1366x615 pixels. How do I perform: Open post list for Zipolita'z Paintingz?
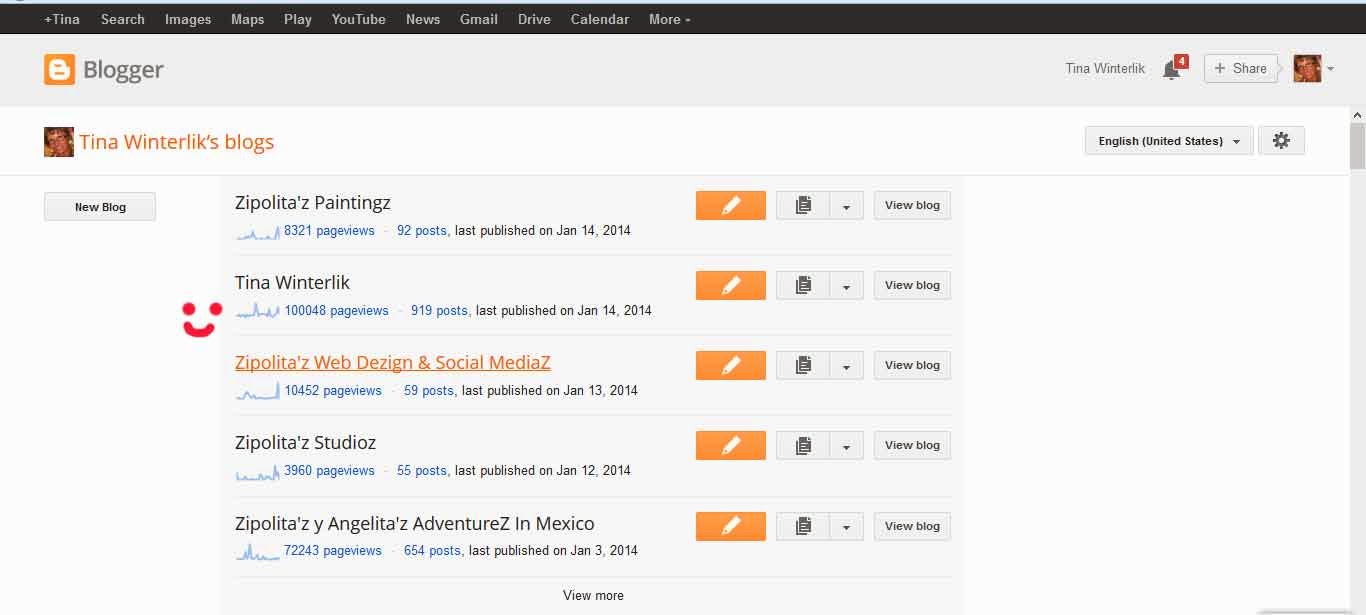[803, 205]
